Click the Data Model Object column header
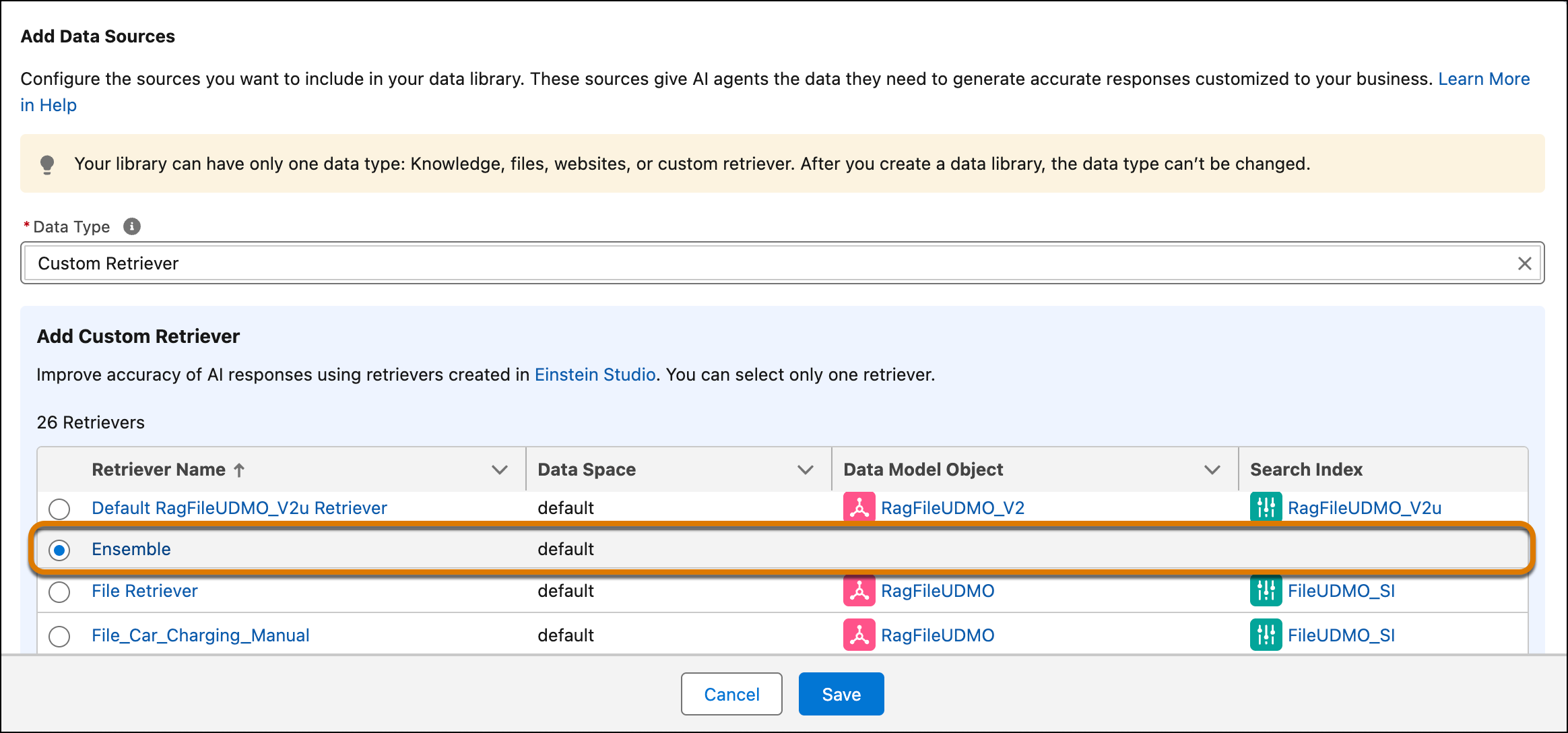Viewport: 1568px width, 733px height. [x=923, y=470]
